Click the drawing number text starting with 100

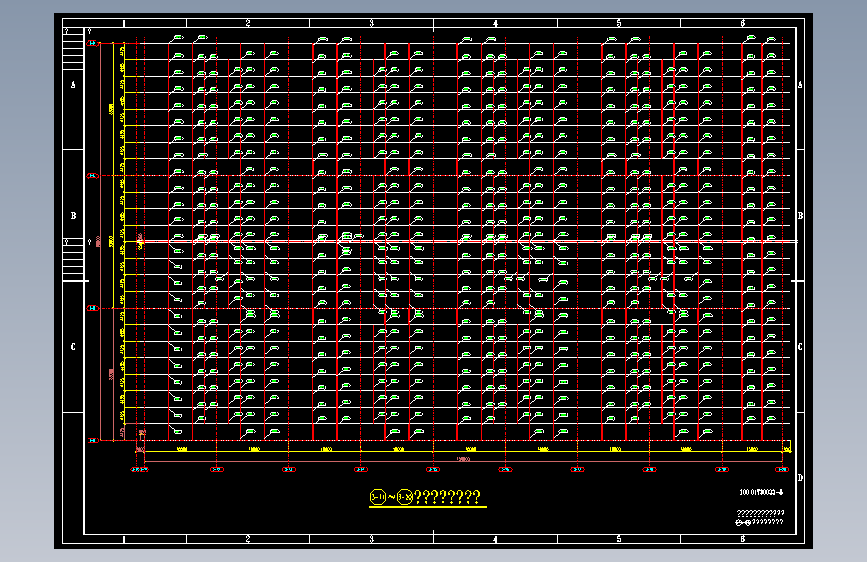click(x=761, y=492)
